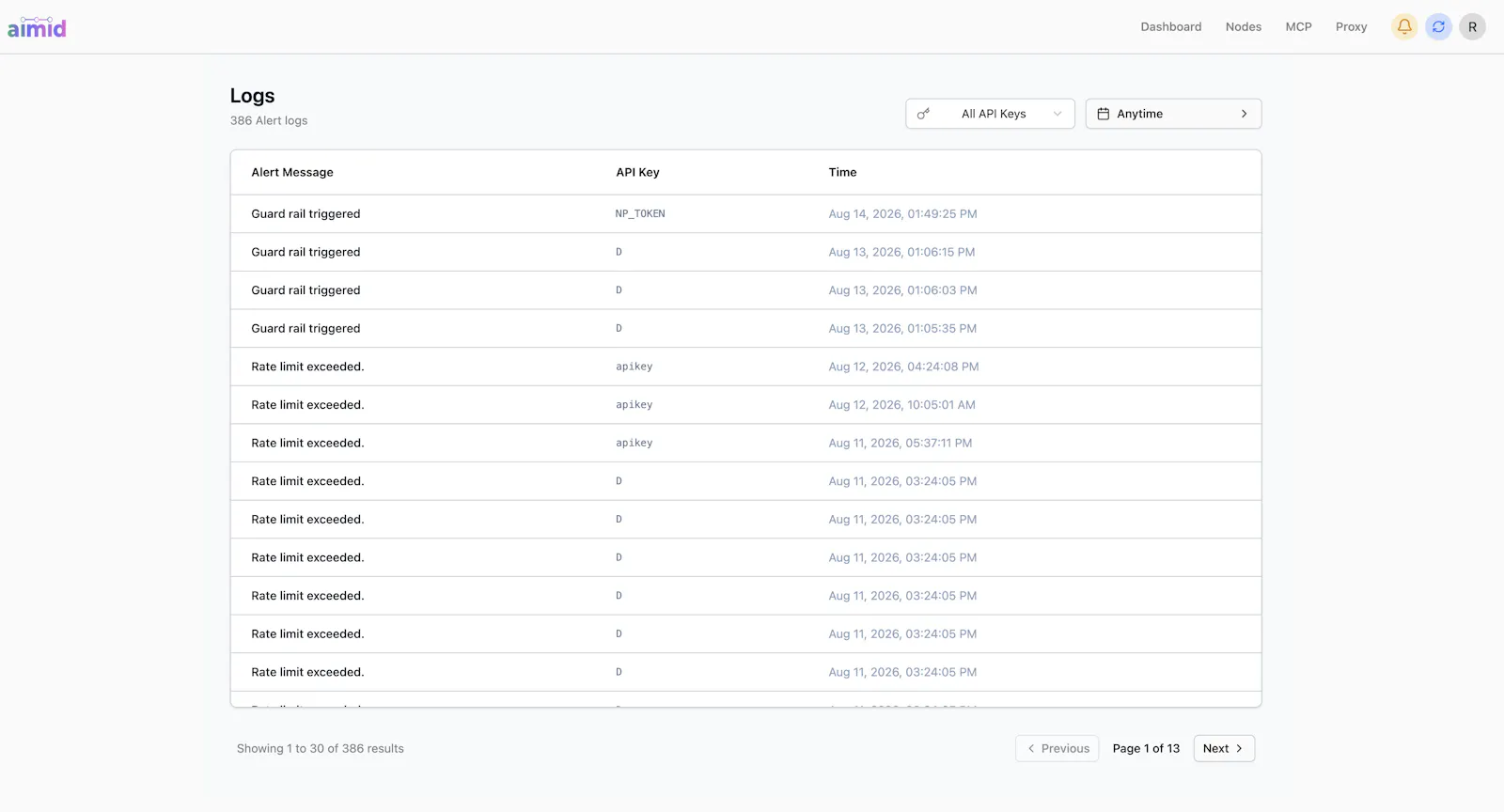1504x812 pixels.
Task: Open the All API Keys dropdown
Action: (990, 114)
